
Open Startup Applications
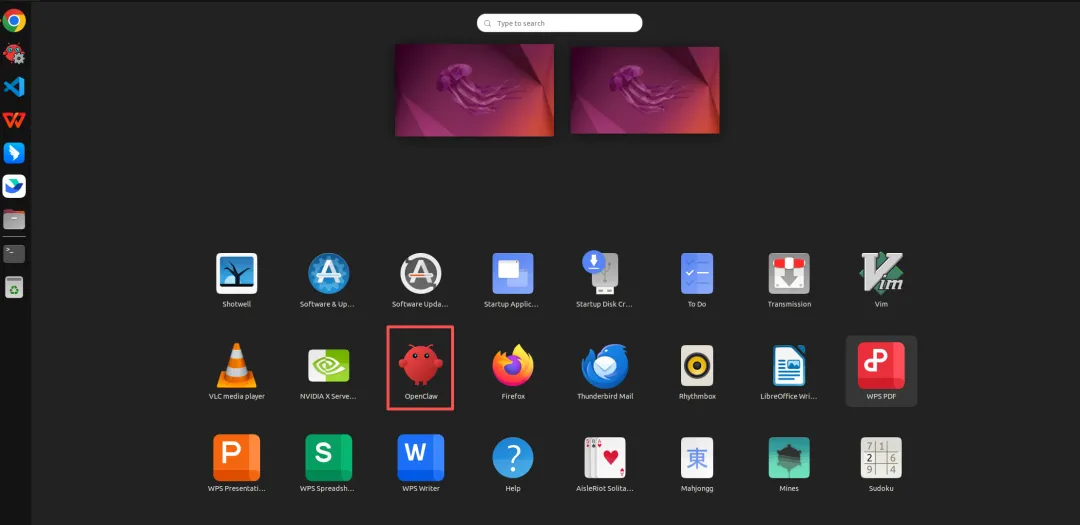click(513, 274)
